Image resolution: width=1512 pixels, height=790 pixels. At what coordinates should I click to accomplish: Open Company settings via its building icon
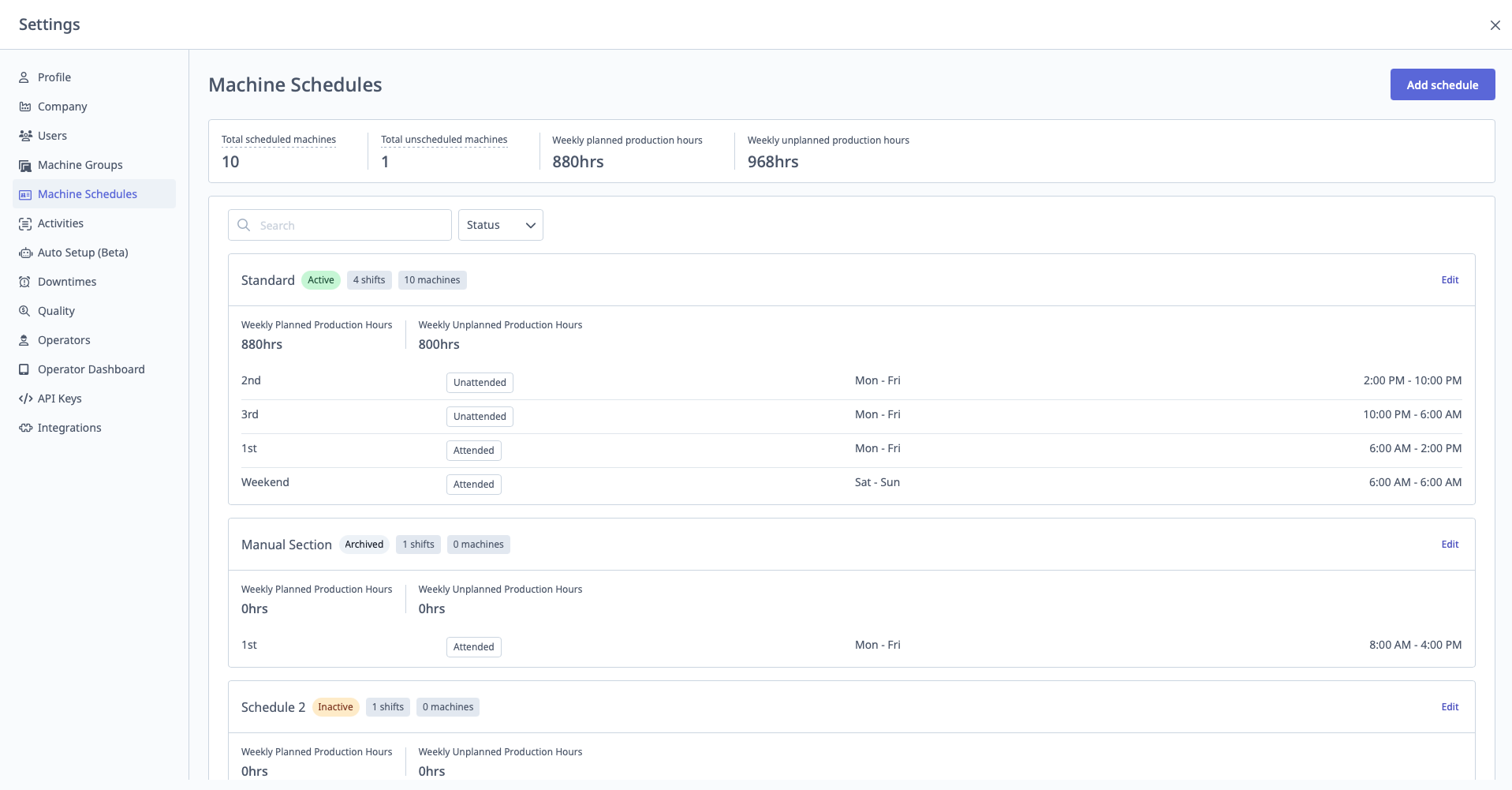click(24, 107)
